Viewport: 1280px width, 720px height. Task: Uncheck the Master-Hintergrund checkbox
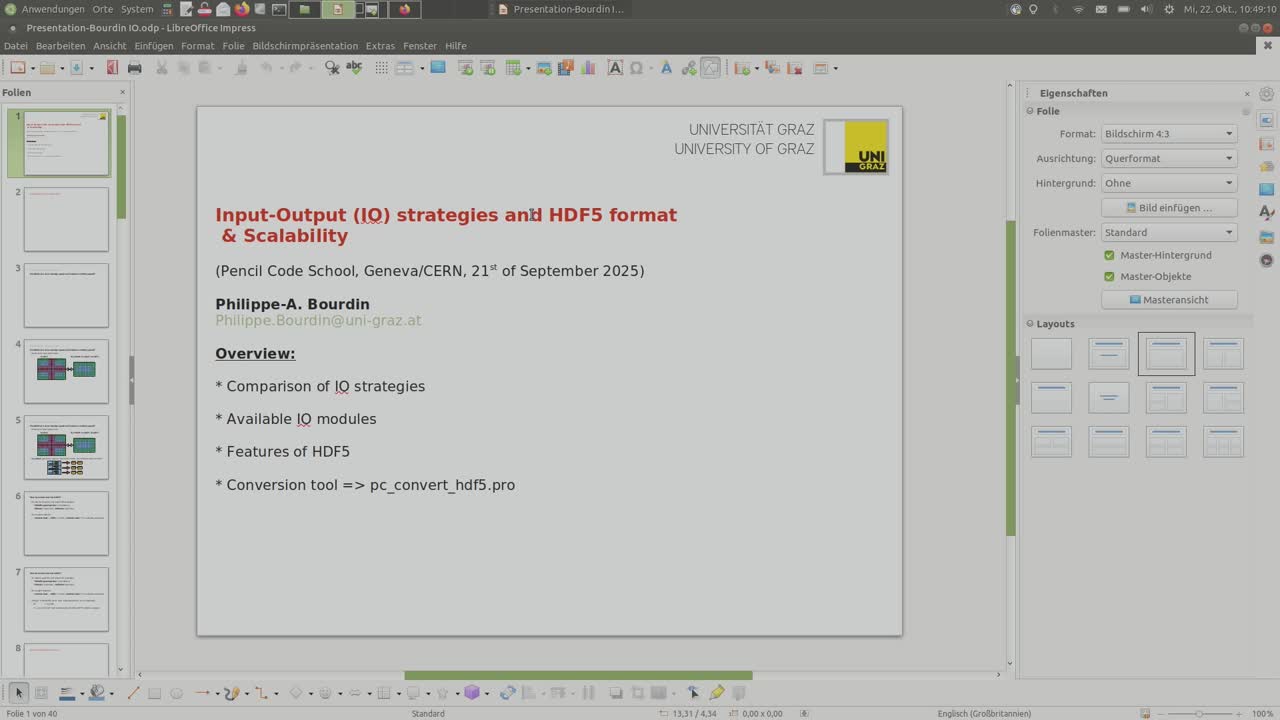coord(1109,255)
